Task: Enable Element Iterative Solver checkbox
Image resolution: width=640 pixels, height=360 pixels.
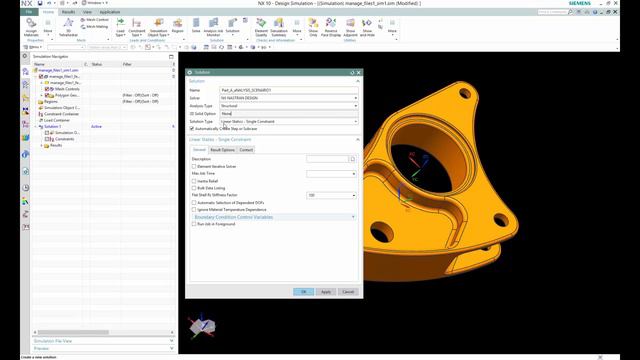Action: tap(194, 167)
